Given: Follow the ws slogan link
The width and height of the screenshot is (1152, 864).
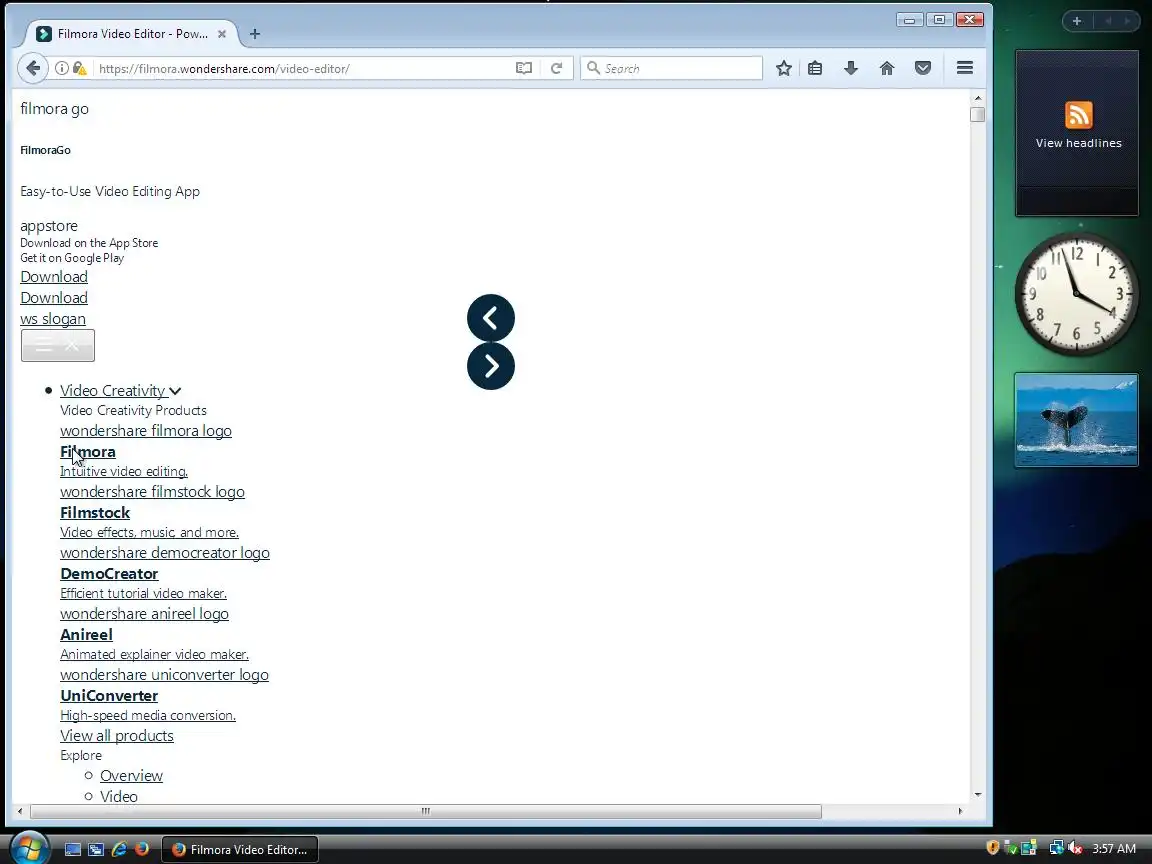Looking at the screenshot, I should [53, 319].
